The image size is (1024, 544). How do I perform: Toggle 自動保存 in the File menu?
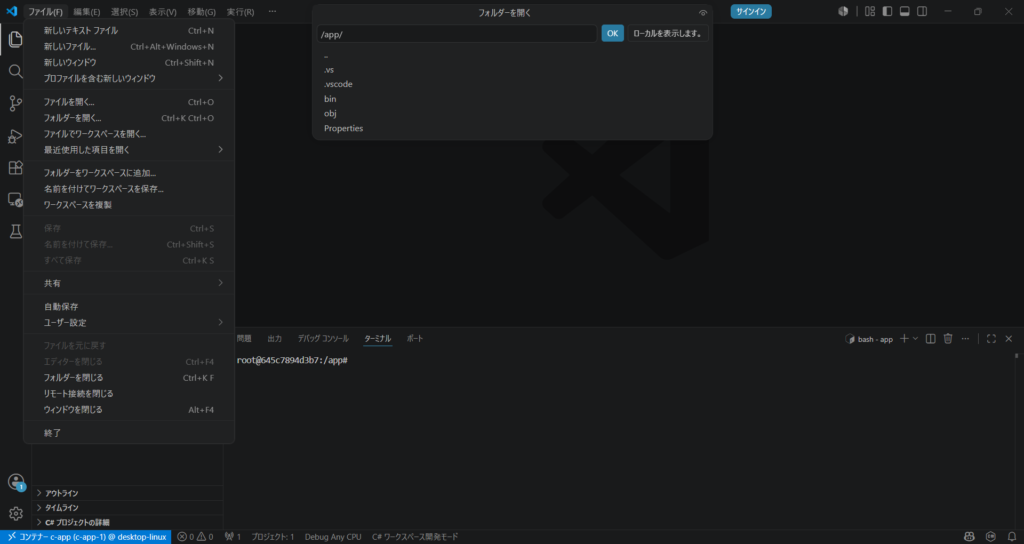point(129,307)
